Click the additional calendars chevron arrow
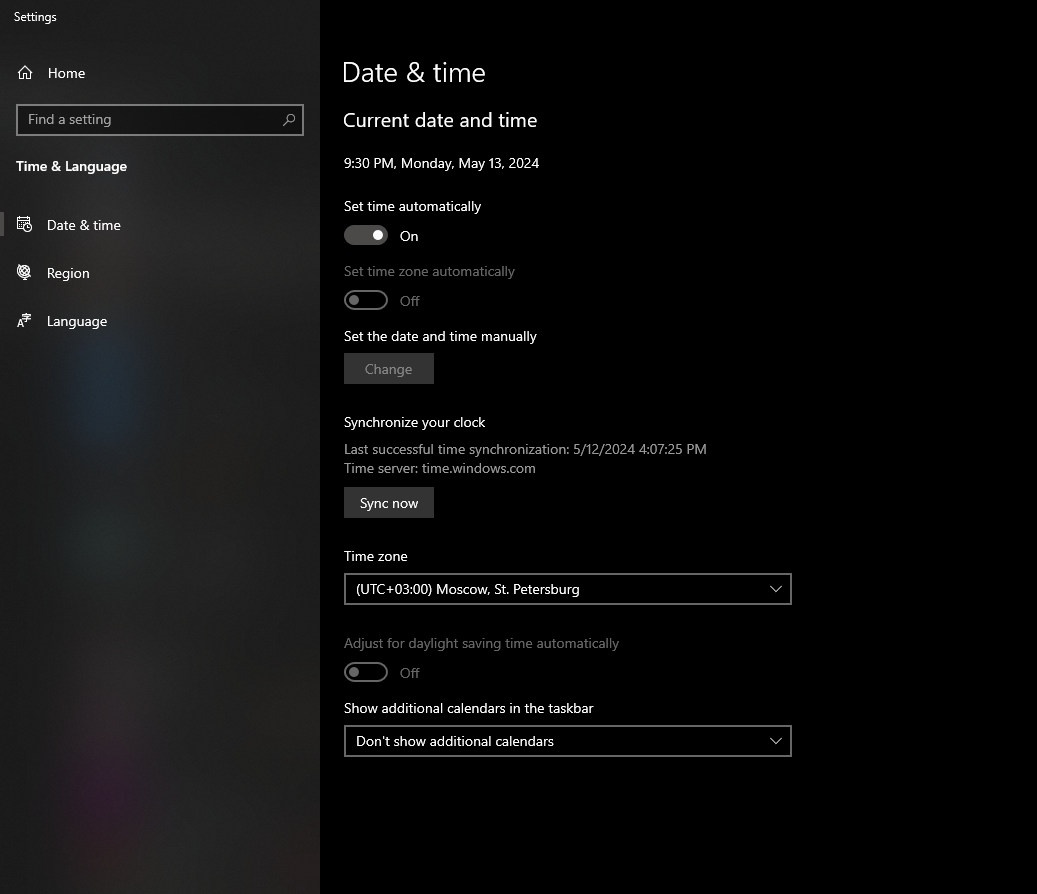This screenshot has height=894, width=1037. coord(775,741)
